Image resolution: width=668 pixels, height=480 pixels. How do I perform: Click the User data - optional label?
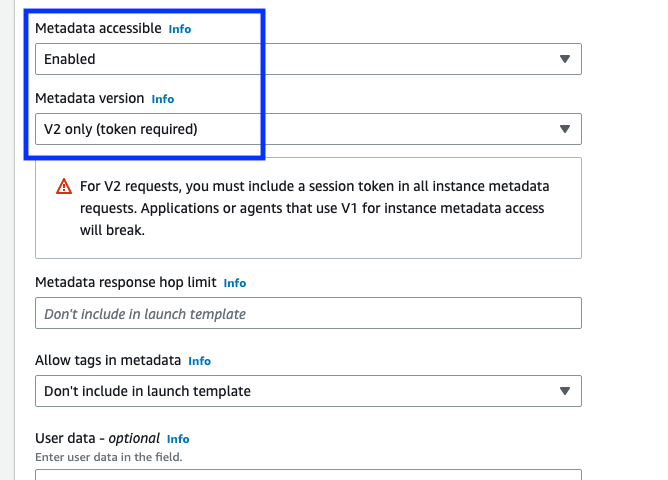click(97, 438)
